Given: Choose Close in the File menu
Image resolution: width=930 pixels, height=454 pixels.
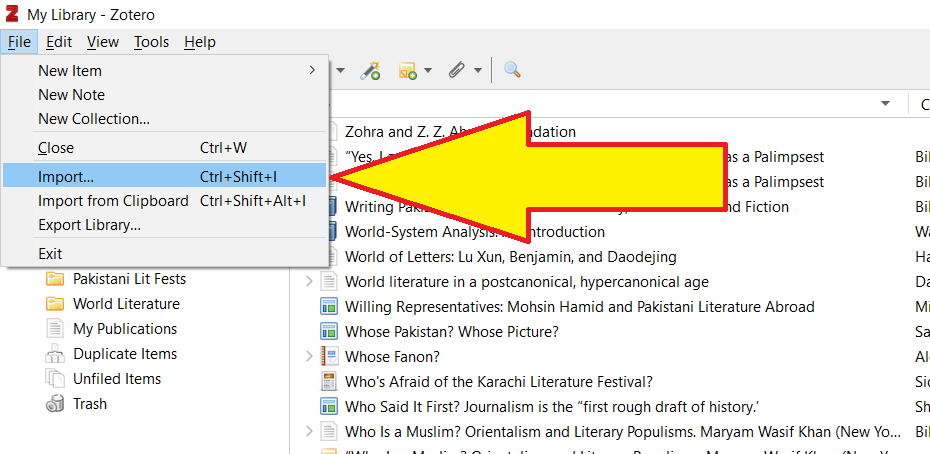Looking at the screenshot, I should [x=165, y=148].
